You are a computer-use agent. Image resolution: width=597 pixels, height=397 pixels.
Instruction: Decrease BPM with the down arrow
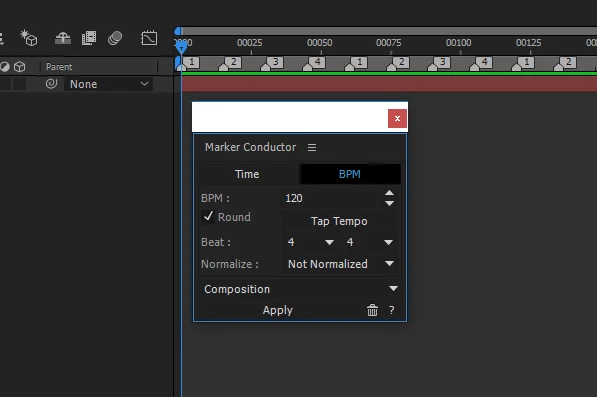coord(389,204)
